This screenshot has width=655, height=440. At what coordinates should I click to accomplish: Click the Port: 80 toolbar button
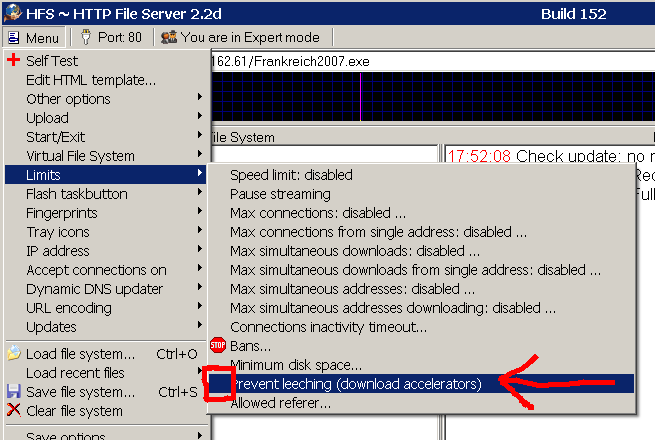point(112,37)
